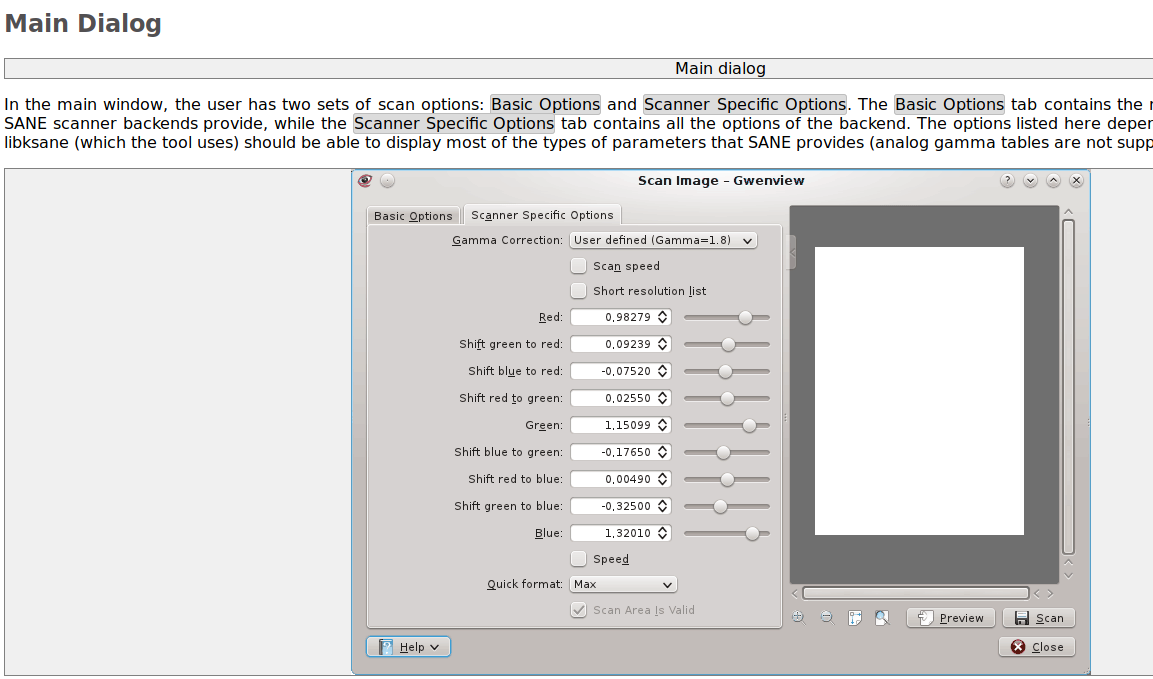Click the Red value input field
The height and width of the screenshot is (679, 1153).
(x=614, y=317)
